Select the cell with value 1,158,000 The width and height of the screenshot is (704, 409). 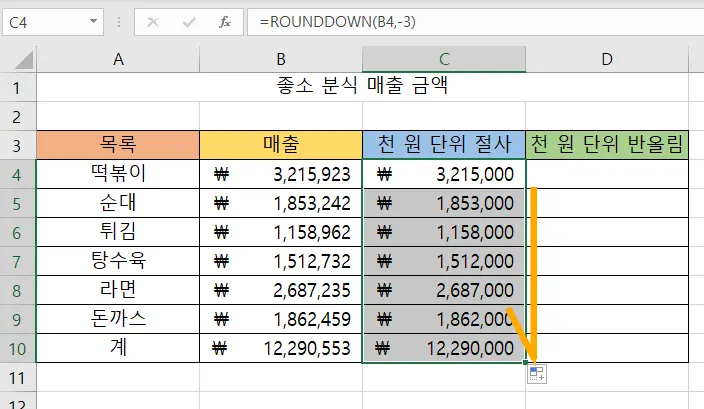(444, 232)
